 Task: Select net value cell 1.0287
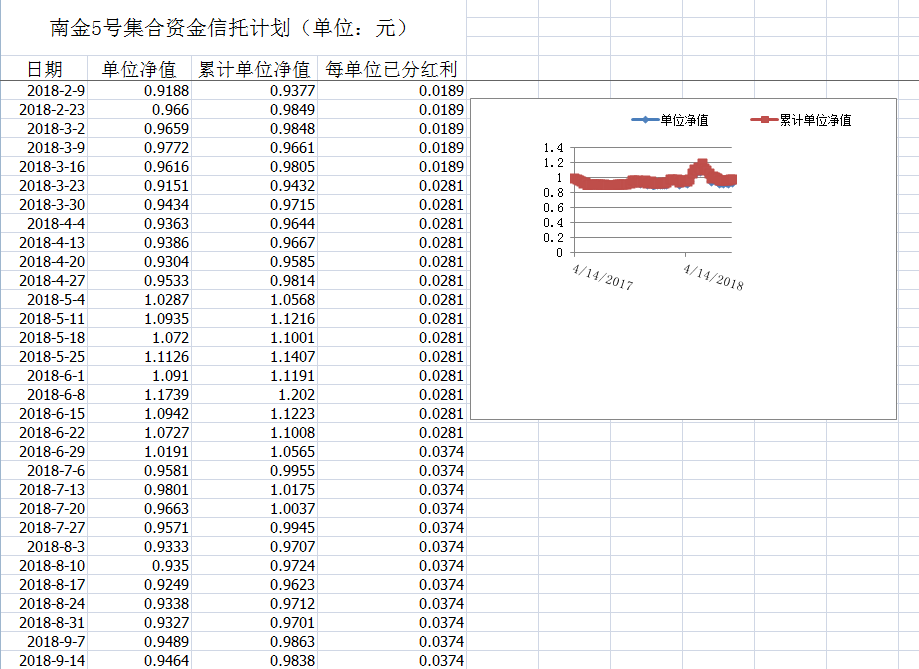click(139, 300)
